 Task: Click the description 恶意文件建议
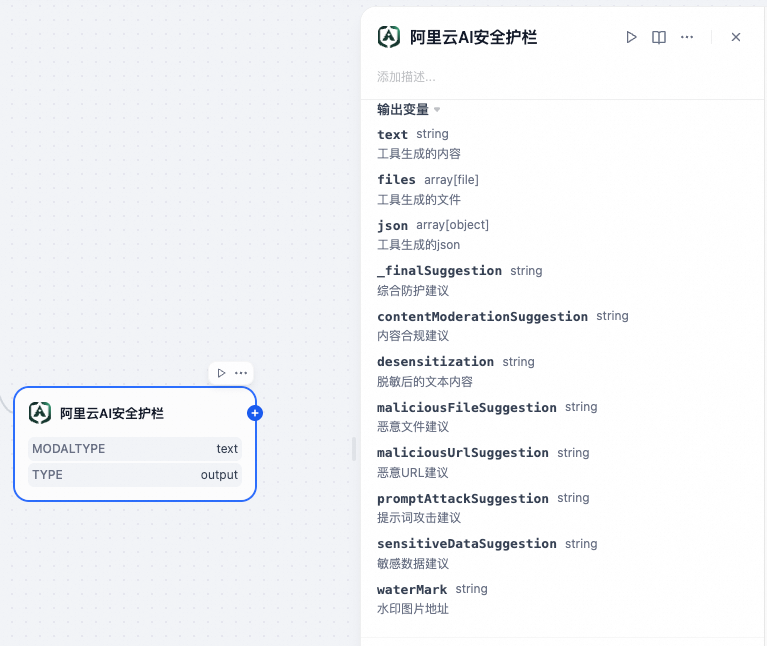pyautogui.click(x=413, y=427)
